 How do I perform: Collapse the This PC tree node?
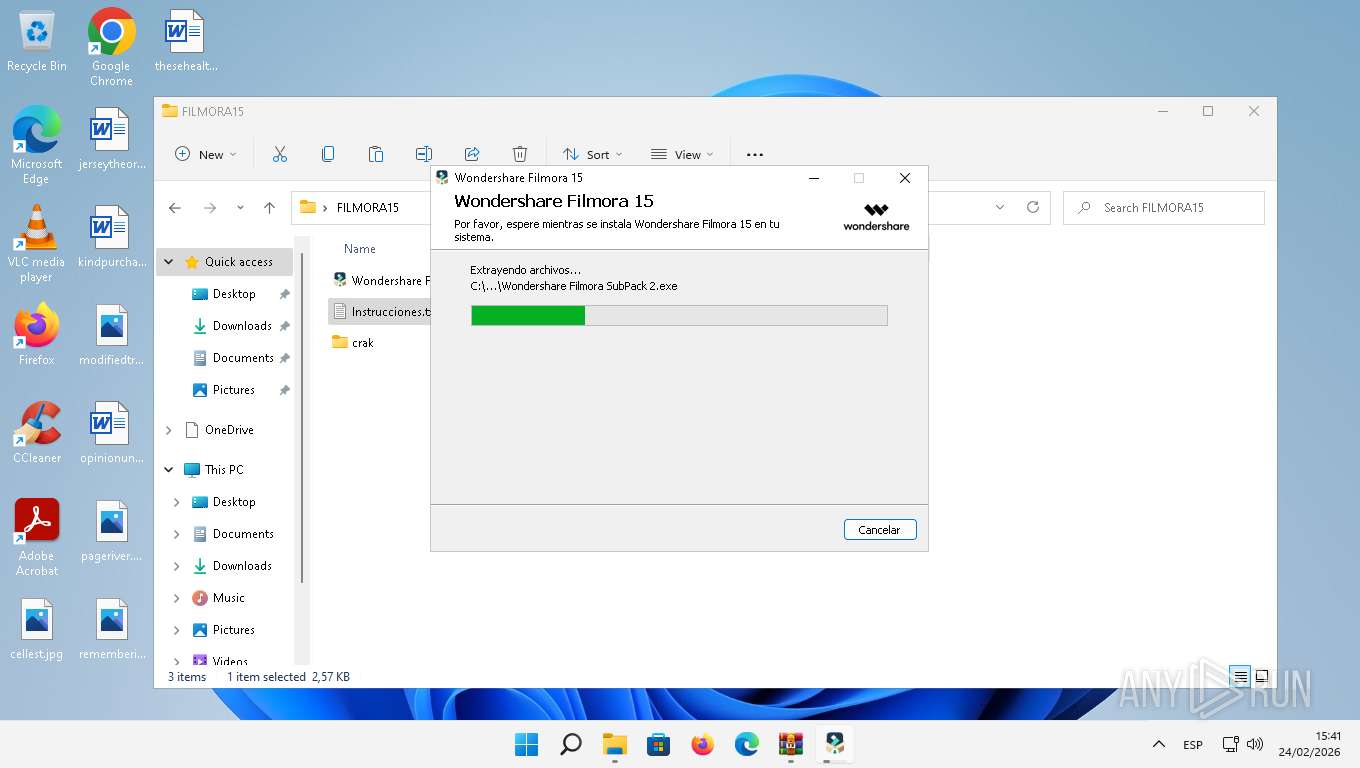pyautogui.click(x=168, y=470)
